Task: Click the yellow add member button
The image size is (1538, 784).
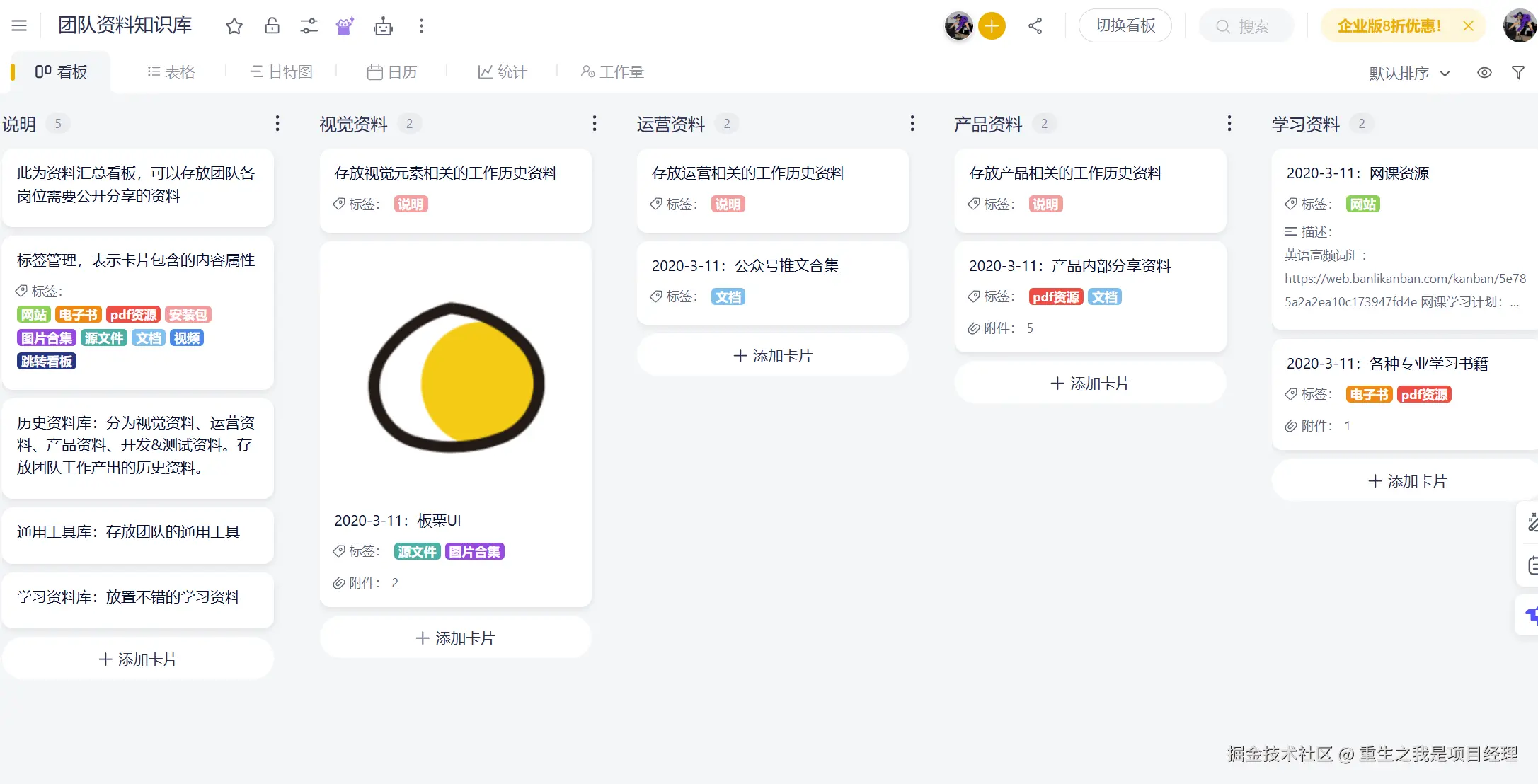Action: coord(992,26)
